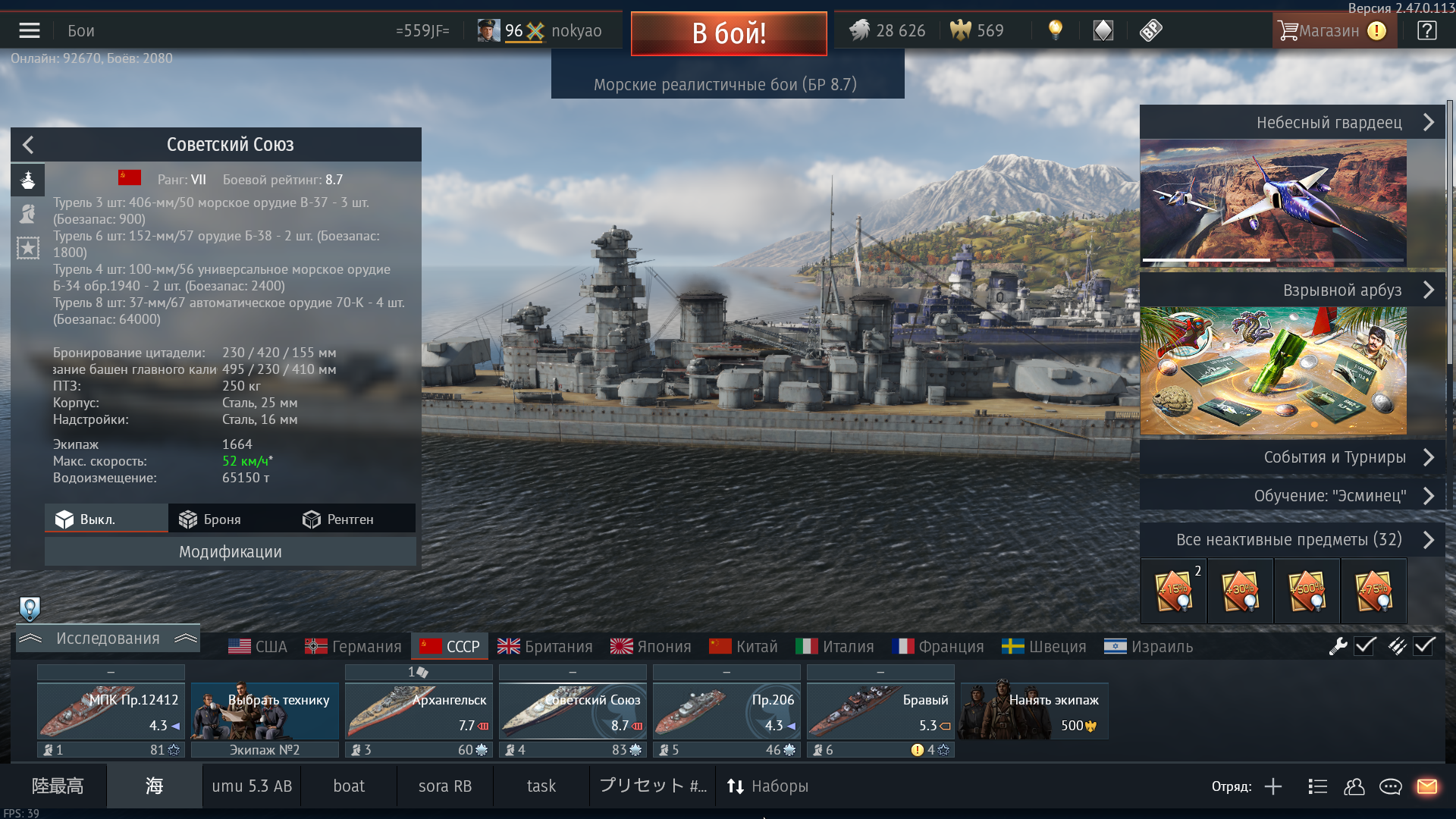The width and height of the screenshot is (1456, 819).
Task: Open the chat speech bubble icon
Action: (1390, 786)
